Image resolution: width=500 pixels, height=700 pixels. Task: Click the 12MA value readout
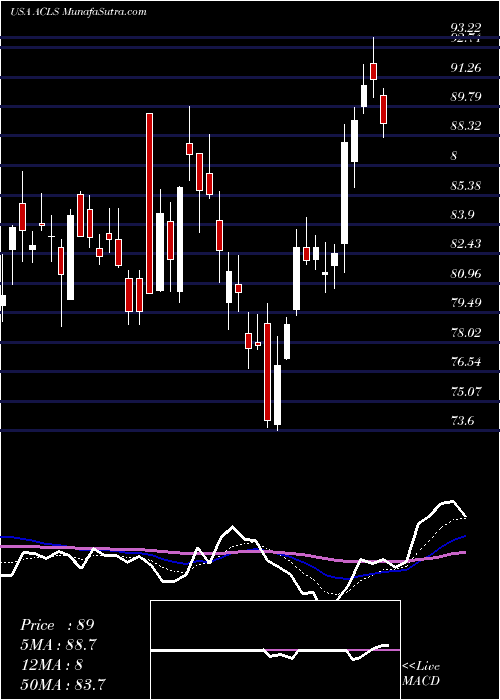pos(51,665)
